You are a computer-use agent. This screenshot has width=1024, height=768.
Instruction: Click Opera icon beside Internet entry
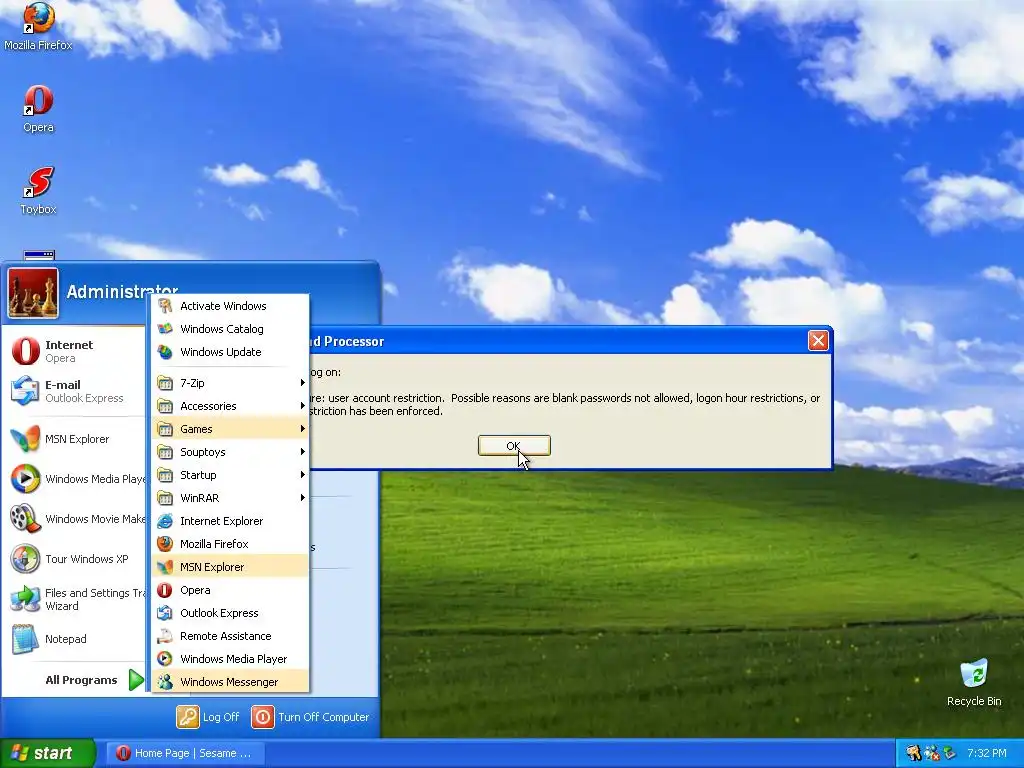tap(25, 351)
